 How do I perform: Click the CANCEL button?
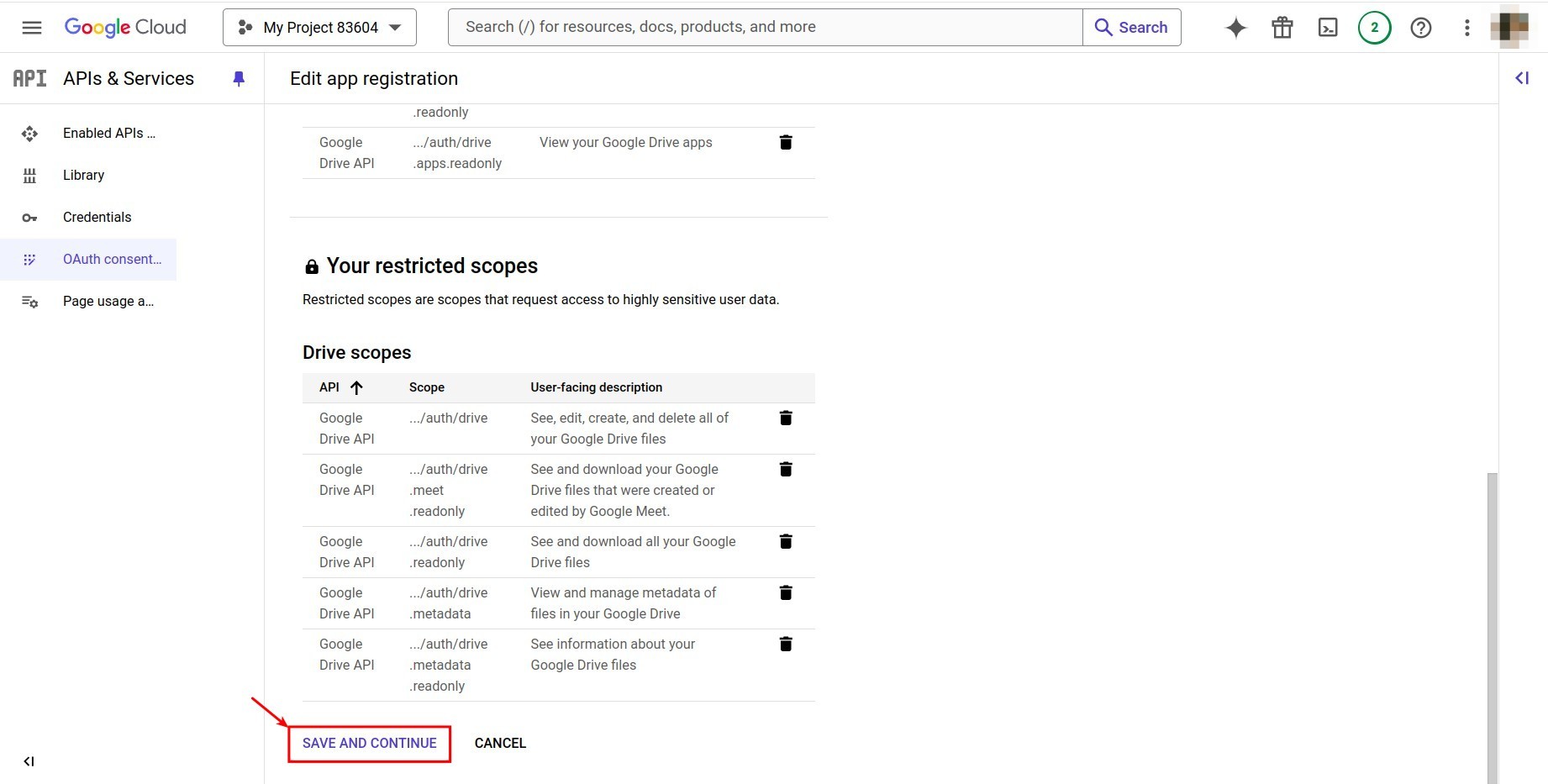tap(499, 743)
